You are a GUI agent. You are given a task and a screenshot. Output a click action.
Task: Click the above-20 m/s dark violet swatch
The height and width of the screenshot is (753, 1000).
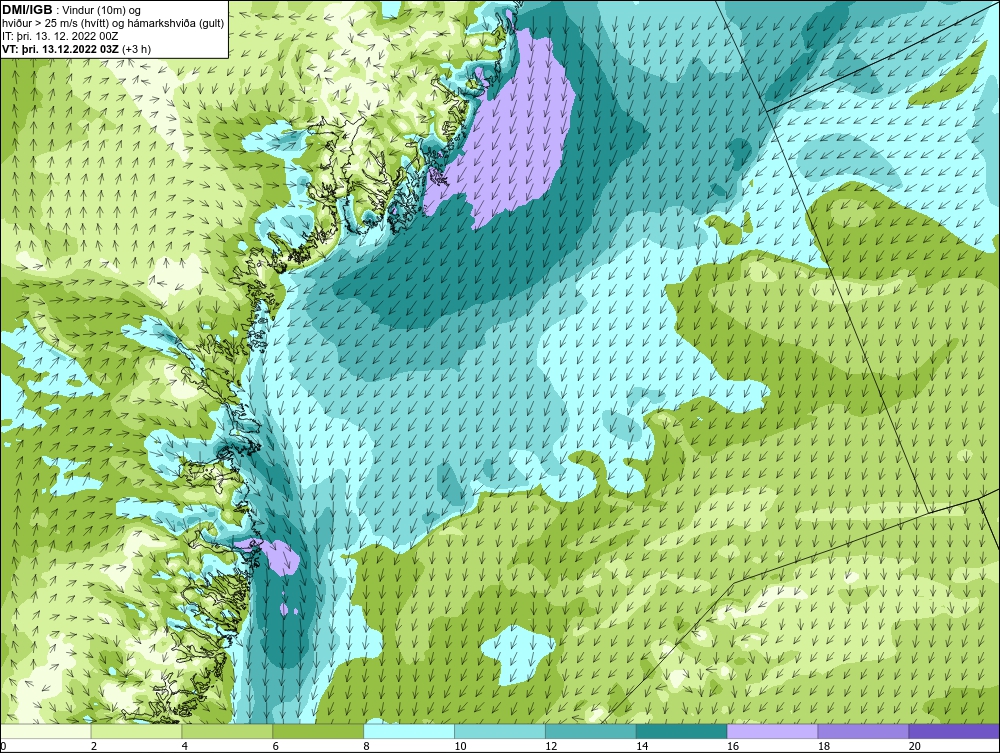tap(954, 731)
